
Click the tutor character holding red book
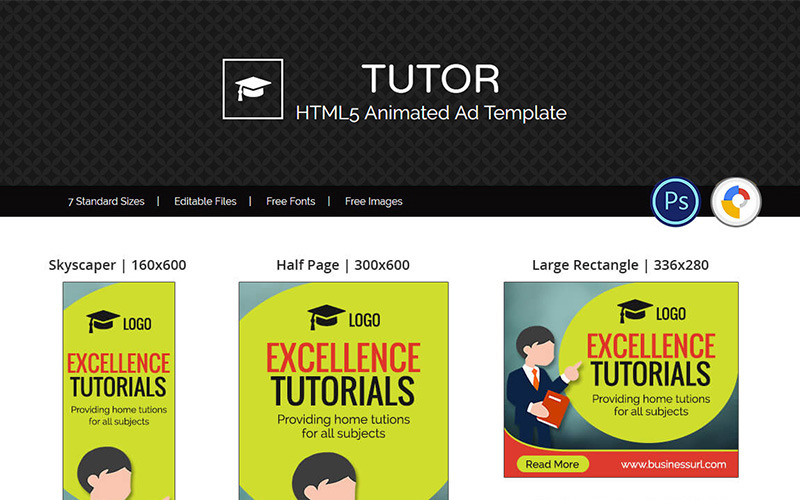pyautogui.click(x=541, y=387)
